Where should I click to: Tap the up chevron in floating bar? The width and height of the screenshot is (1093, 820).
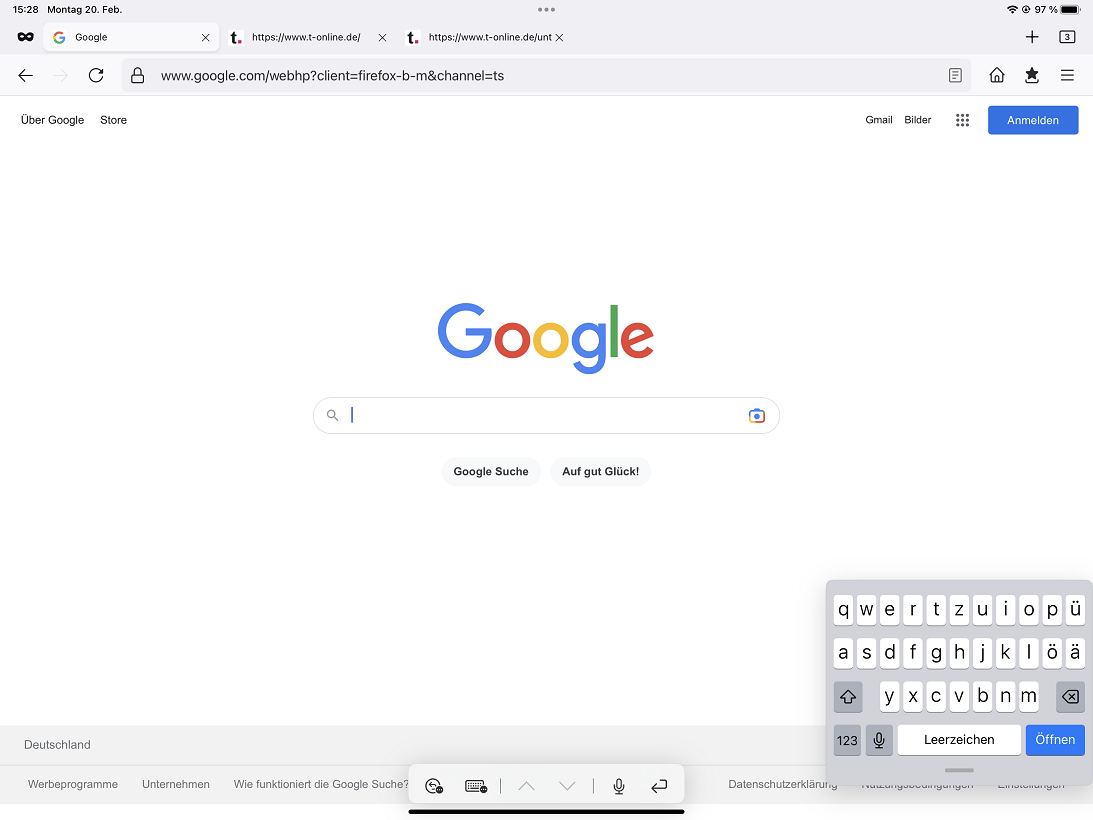coord(526,786)
